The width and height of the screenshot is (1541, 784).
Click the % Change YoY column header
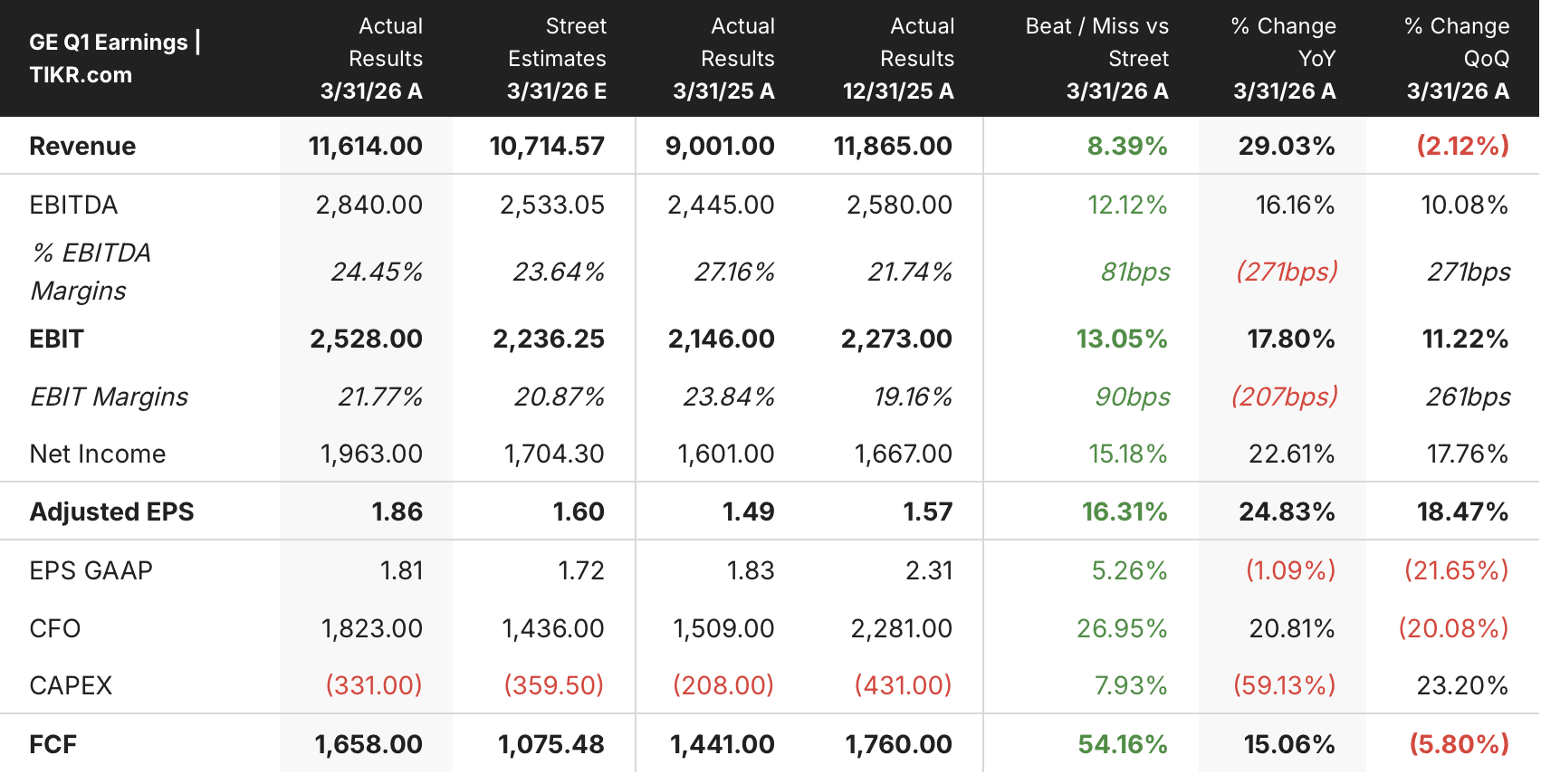1284,59
